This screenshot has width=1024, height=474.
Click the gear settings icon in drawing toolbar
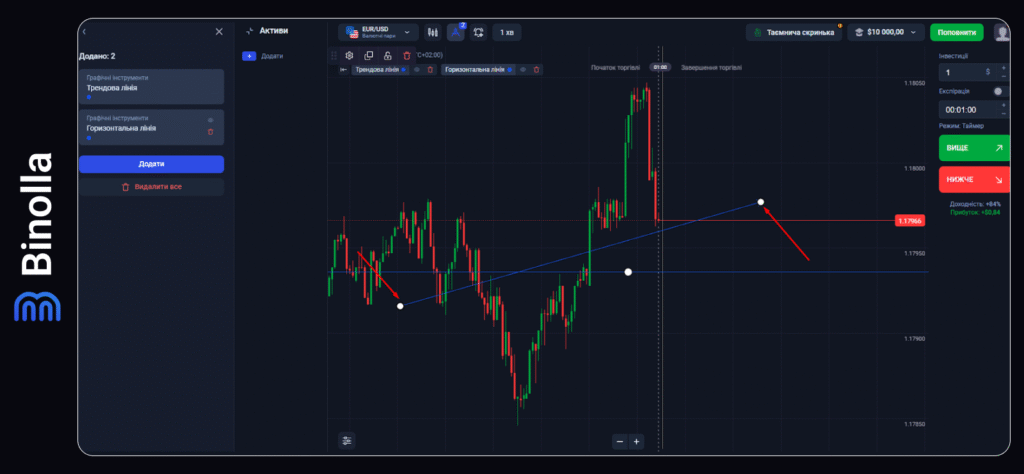(x=349, y=56)
